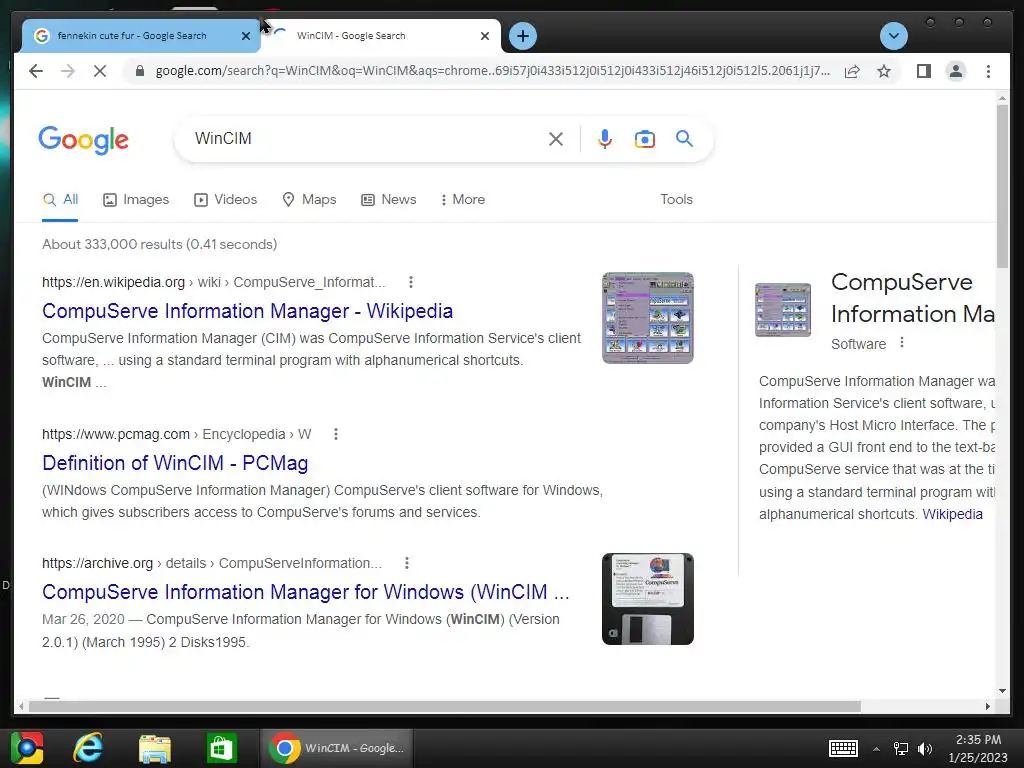Open options for the archive.org result
The height and width of the screenshot is (768, 1024).
[407, 563]
